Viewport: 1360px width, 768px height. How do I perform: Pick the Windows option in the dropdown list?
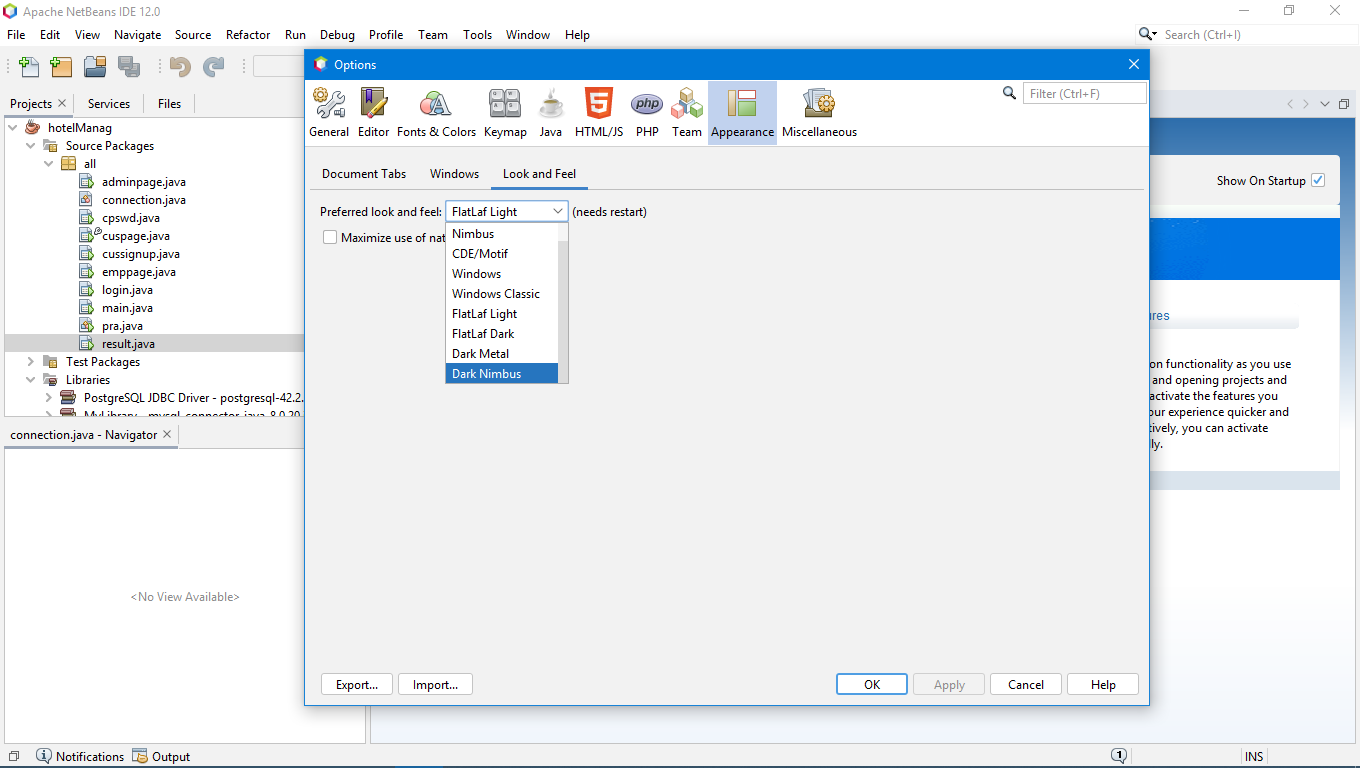(502, 274)
